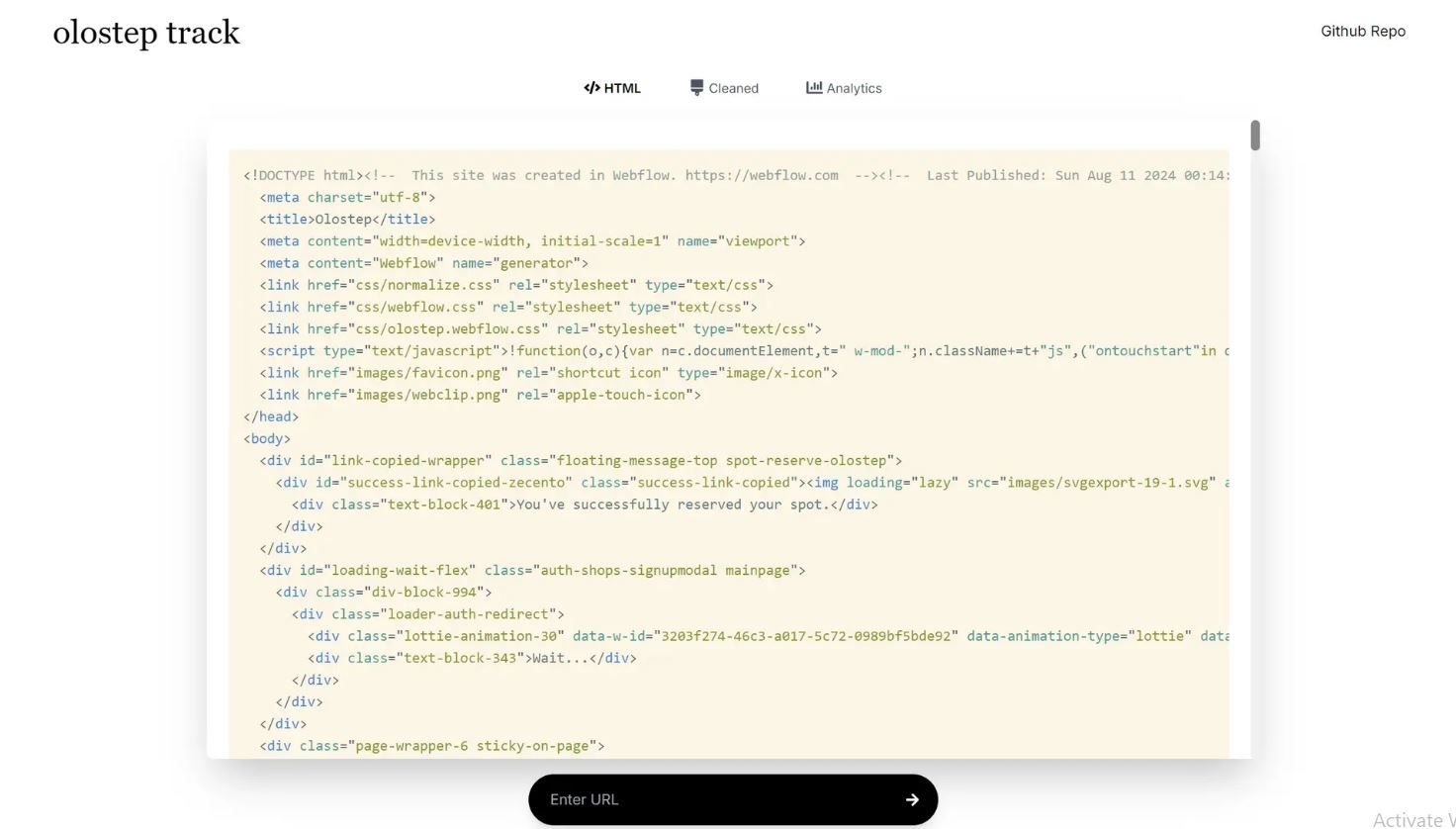Click the link-copied-wrapper div line

[x=581, y=460]
